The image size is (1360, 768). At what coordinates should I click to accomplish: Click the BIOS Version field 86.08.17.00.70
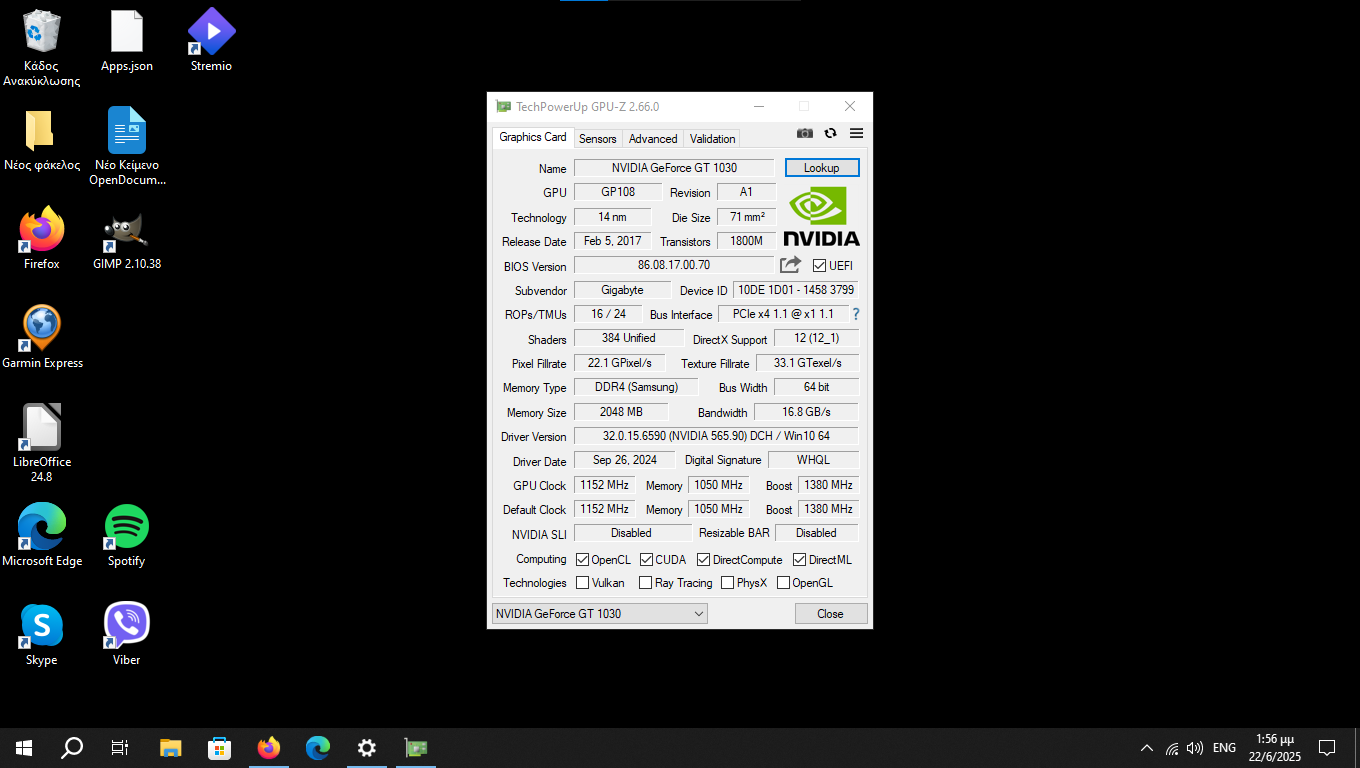[x=674, y=265]
